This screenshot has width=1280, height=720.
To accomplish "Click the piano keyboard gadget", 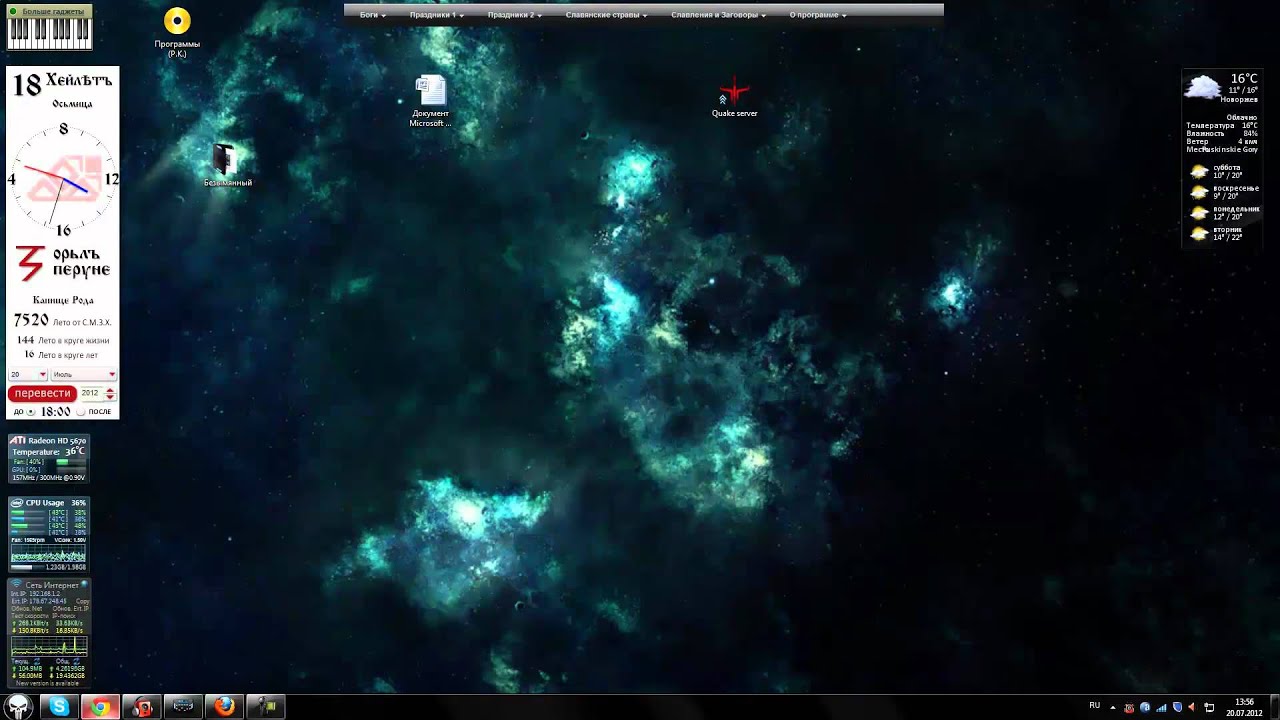I will tap(49, 33).
